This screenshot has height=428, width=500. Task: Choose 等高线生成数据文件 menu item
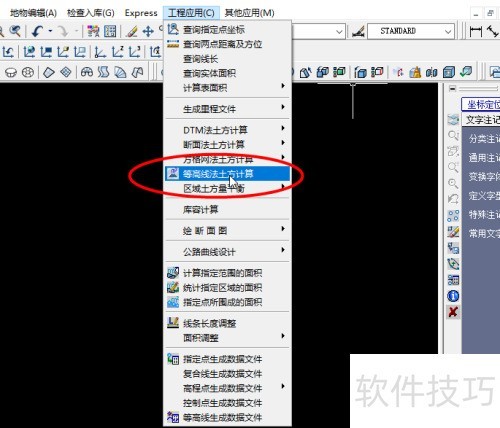(228, 417)
